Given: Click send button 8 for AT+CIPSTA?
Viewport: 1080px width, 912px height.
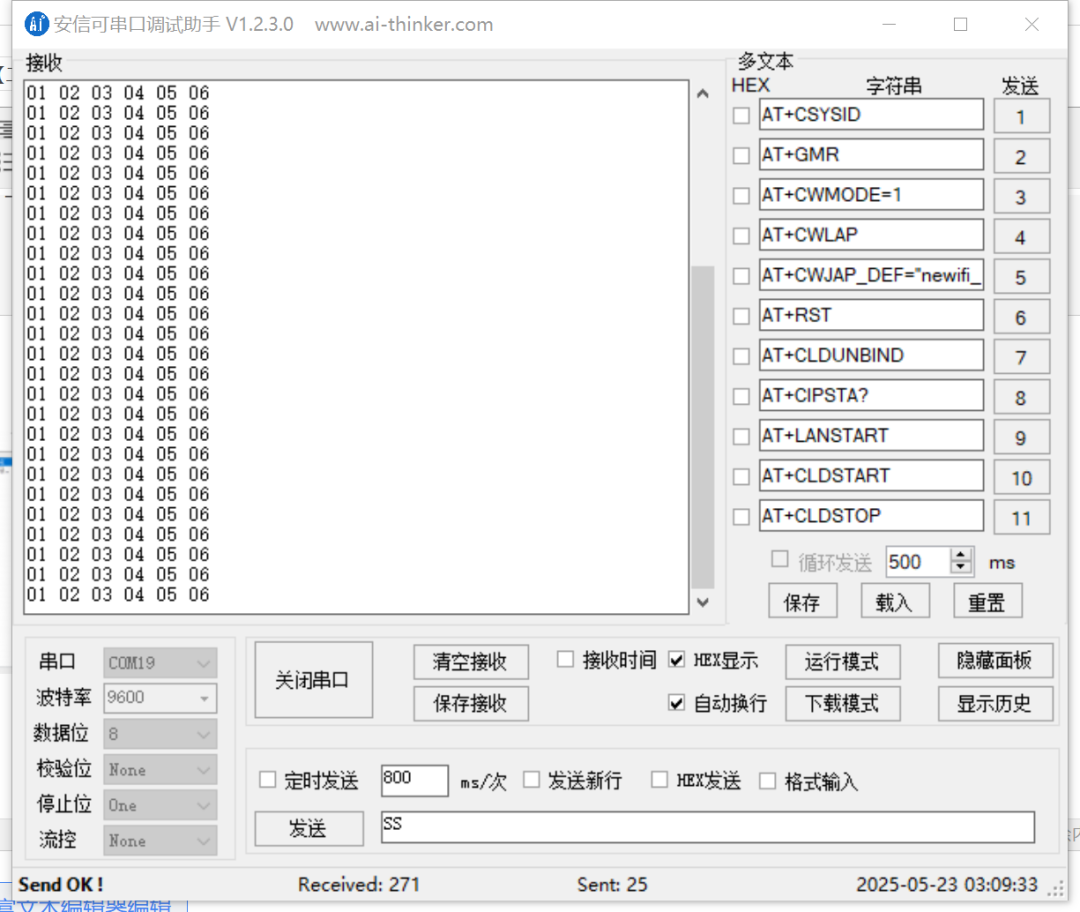Looking at the screenshot, I should click(x=1021, y=397).
